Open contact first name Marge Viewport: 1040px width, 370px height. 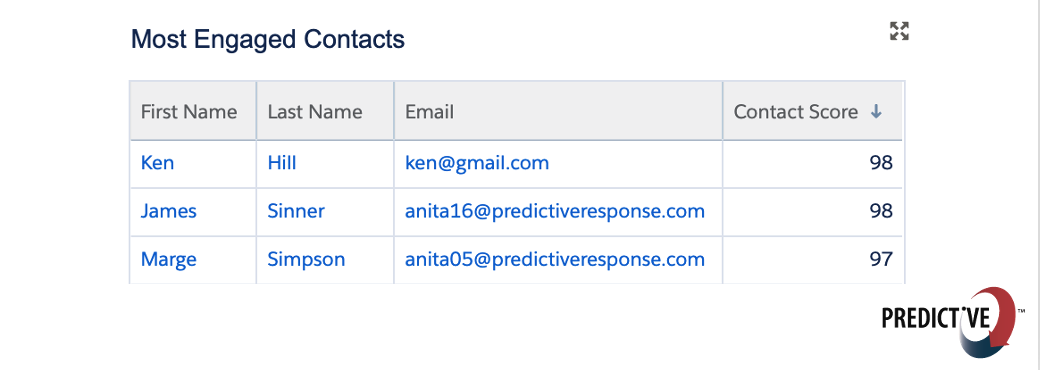coord(168,259)
